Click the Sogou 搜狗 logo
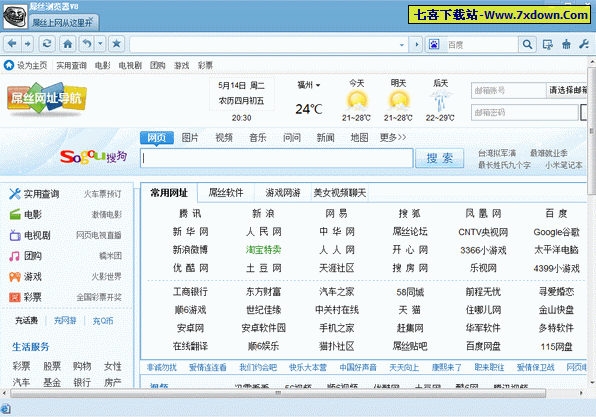 coord(94,156)
